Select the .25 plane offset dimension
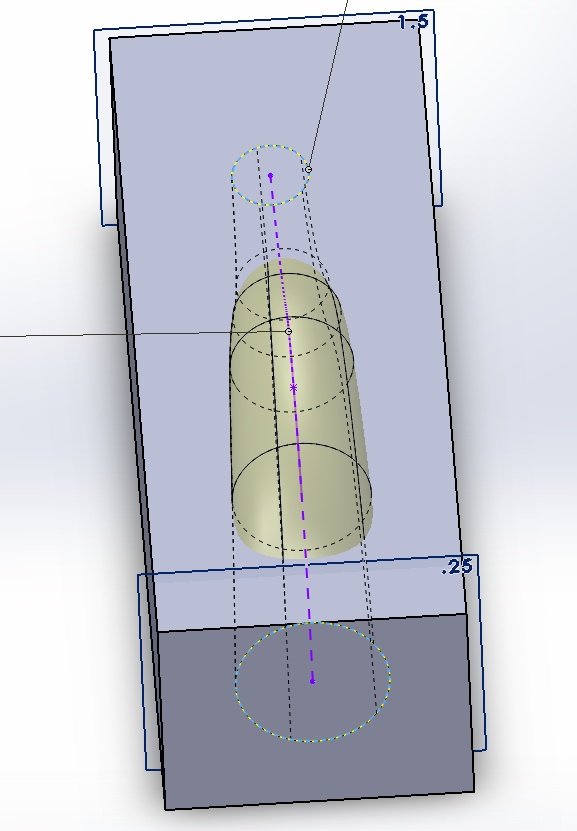 click(x=457, y=567)
